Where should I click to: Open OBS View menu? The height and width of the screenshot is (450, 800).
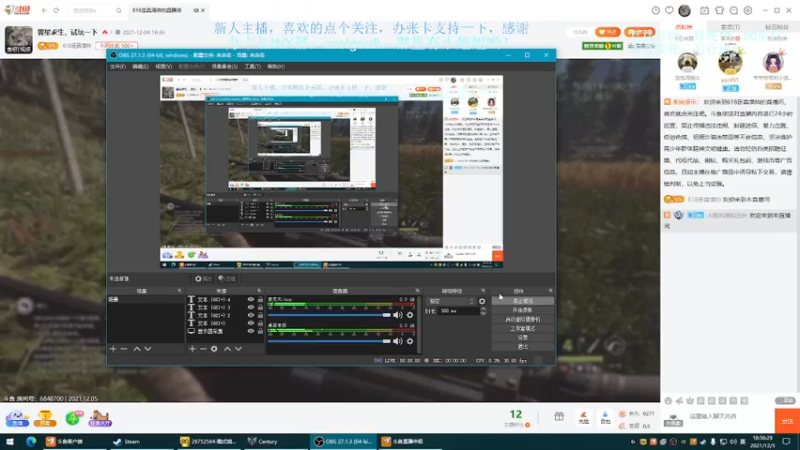coord(163,66)
